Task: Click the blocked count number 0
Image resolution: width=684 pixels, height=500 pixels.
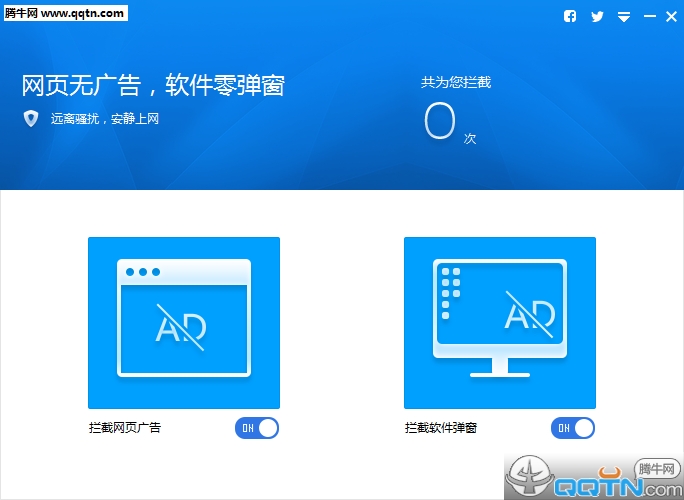Action: coord(440,121)
